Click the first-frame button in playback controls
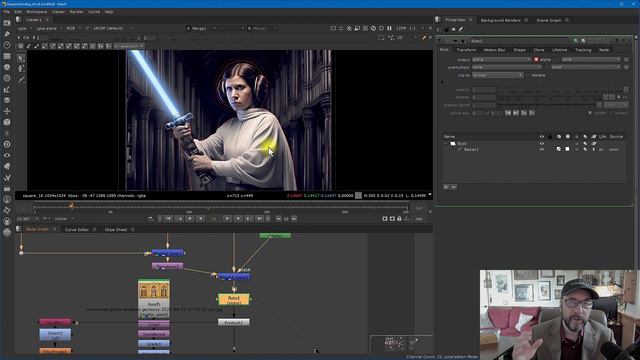Image resolution: width=640 pixels, height=360 pixels. pyautogui.click(x=168, y=219)
